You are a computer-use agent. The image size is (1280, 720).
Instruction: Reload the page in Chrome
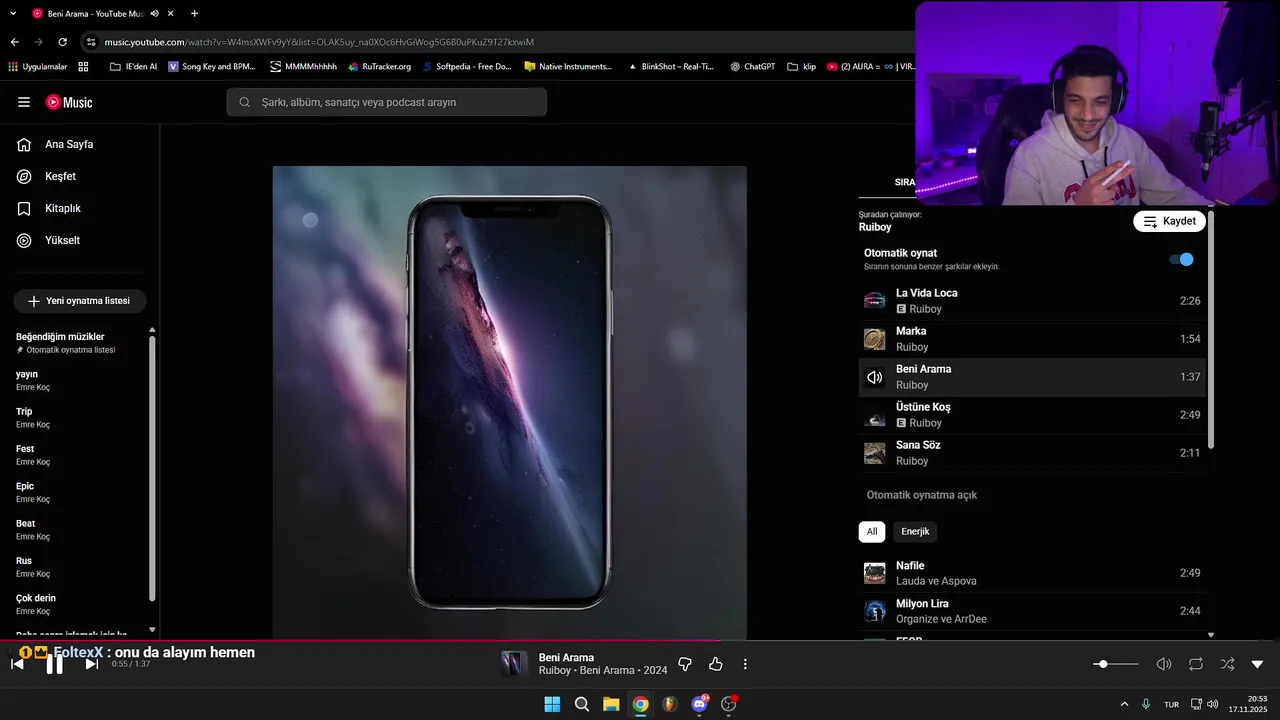point(62,42)
